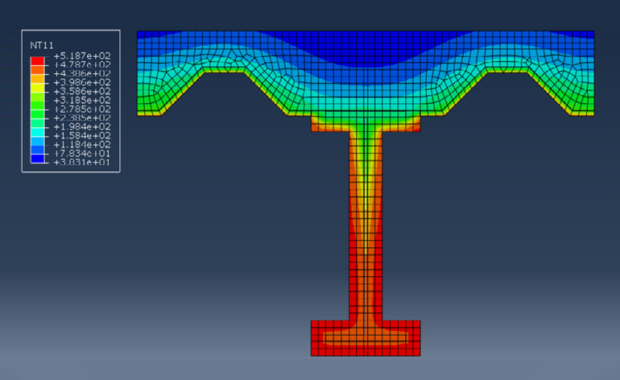Viewport: 620px width, 380px height.
Task: Click the orange core inside the bottom flange
Action: (x=366, y=337)
